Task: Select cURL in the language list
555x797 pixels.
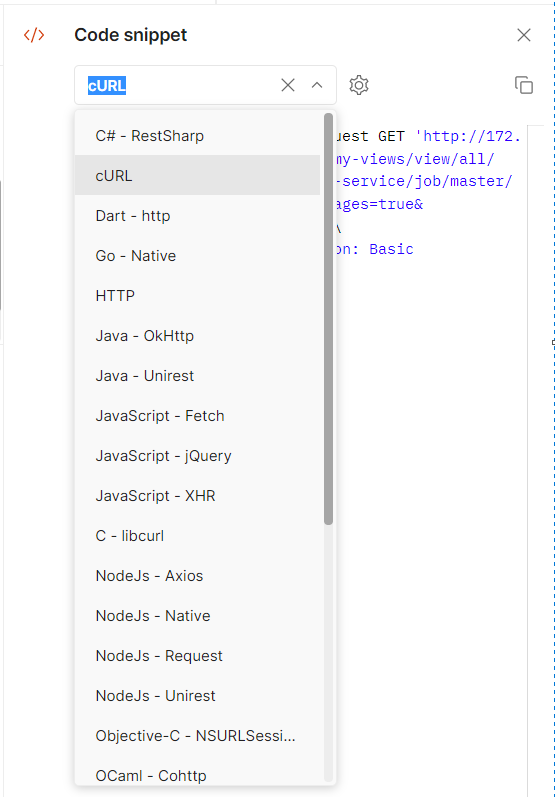Action: pos(198,176)
